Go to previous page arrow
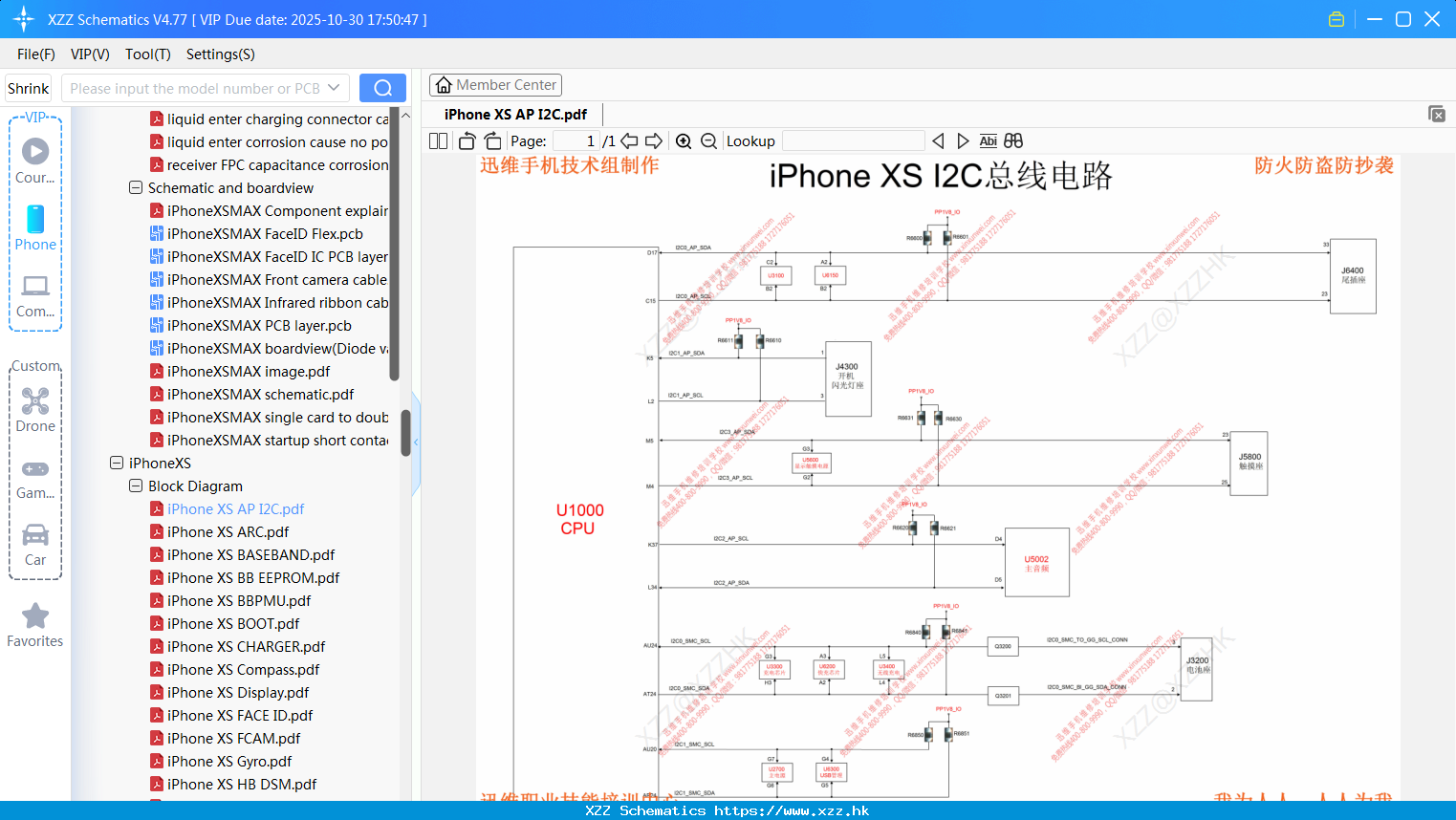Image resolution: width=1456 pixels, height=820 pixels. 629,141
